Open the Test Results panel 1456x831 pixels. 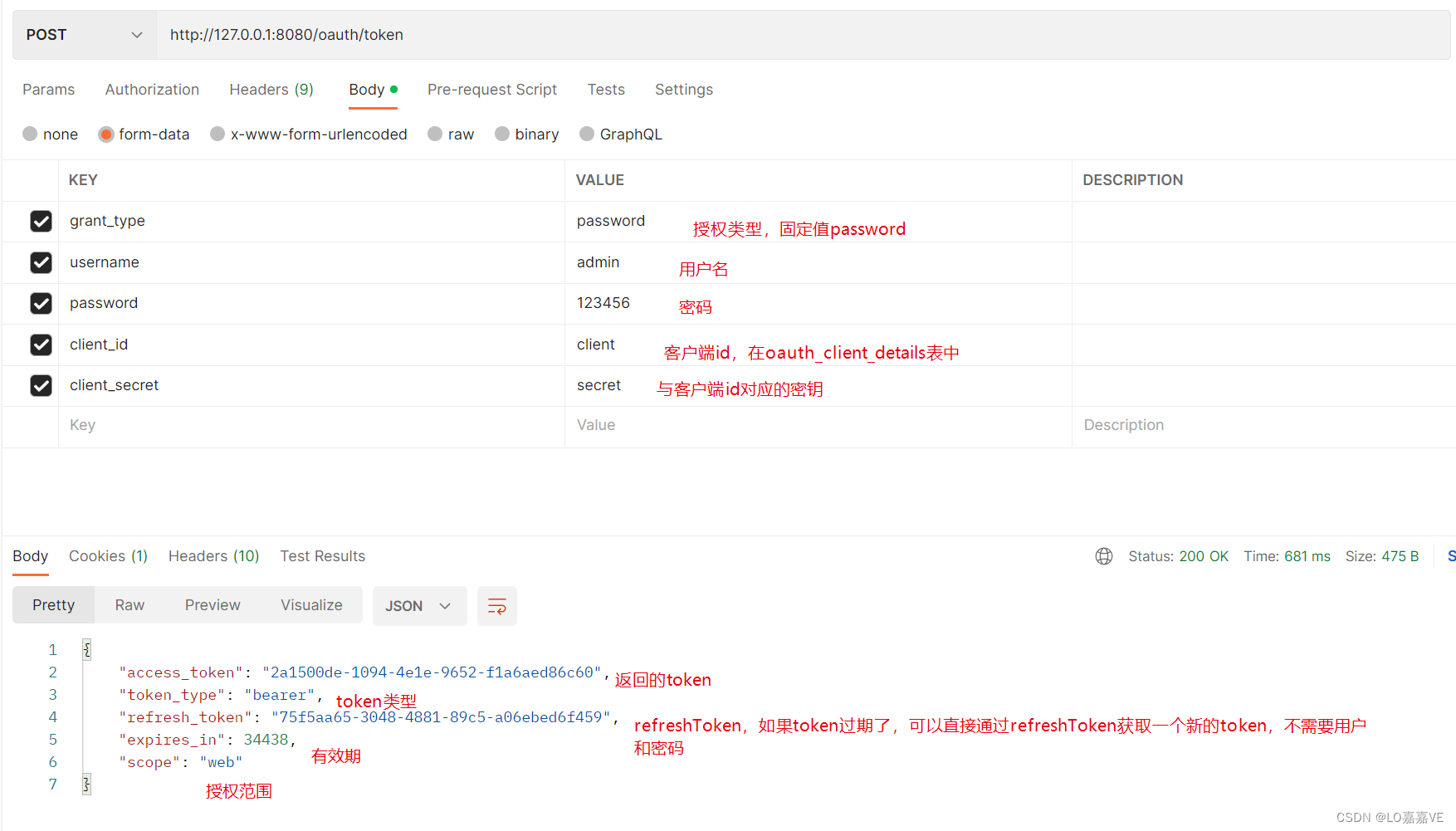(322, 555)
